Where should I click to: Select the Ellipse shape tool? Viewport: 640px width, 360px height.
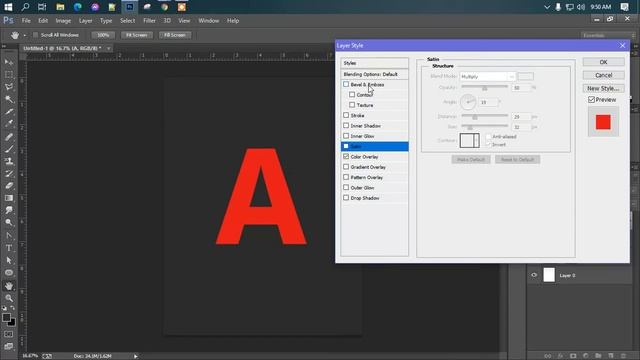click(x=9, y=272)
